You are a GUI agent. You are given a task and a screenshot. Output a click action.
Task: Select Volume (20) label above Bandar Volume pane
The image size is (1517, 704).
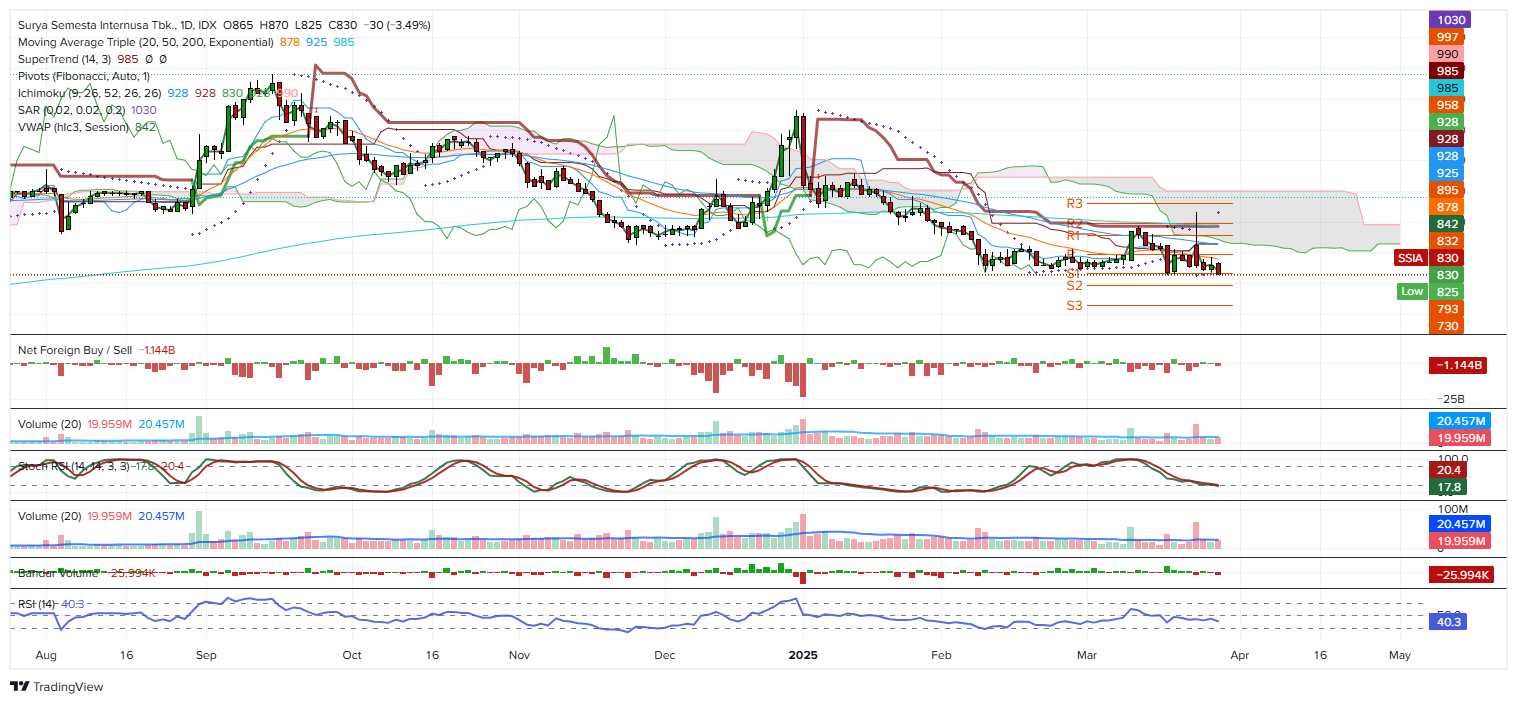49,516
